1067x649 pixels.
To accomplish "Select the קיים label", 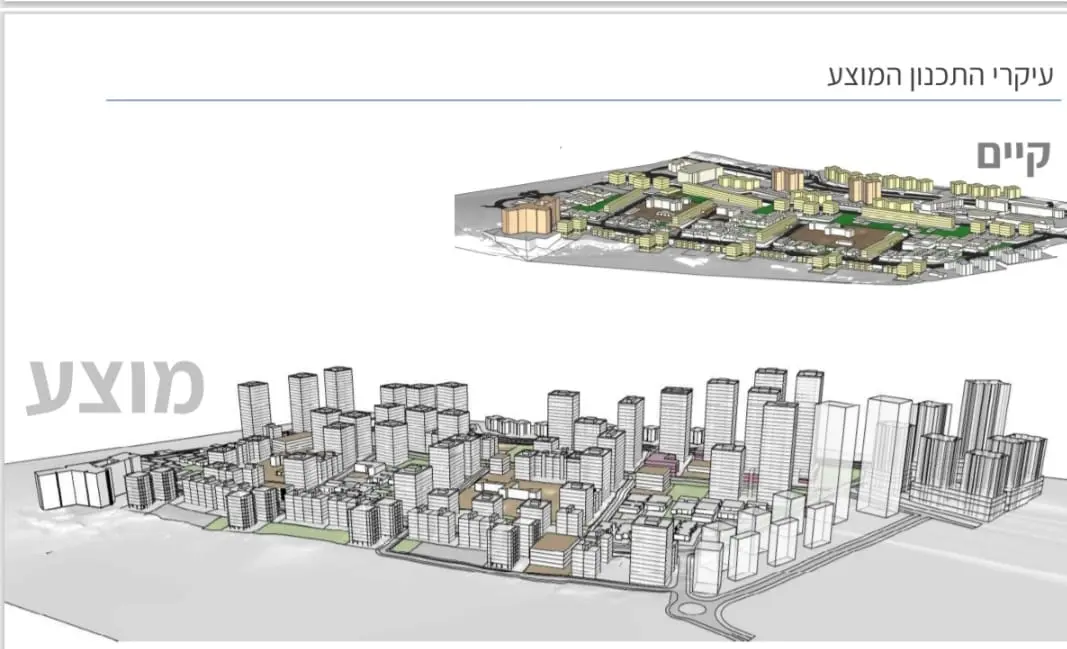I will [1014, 156].
